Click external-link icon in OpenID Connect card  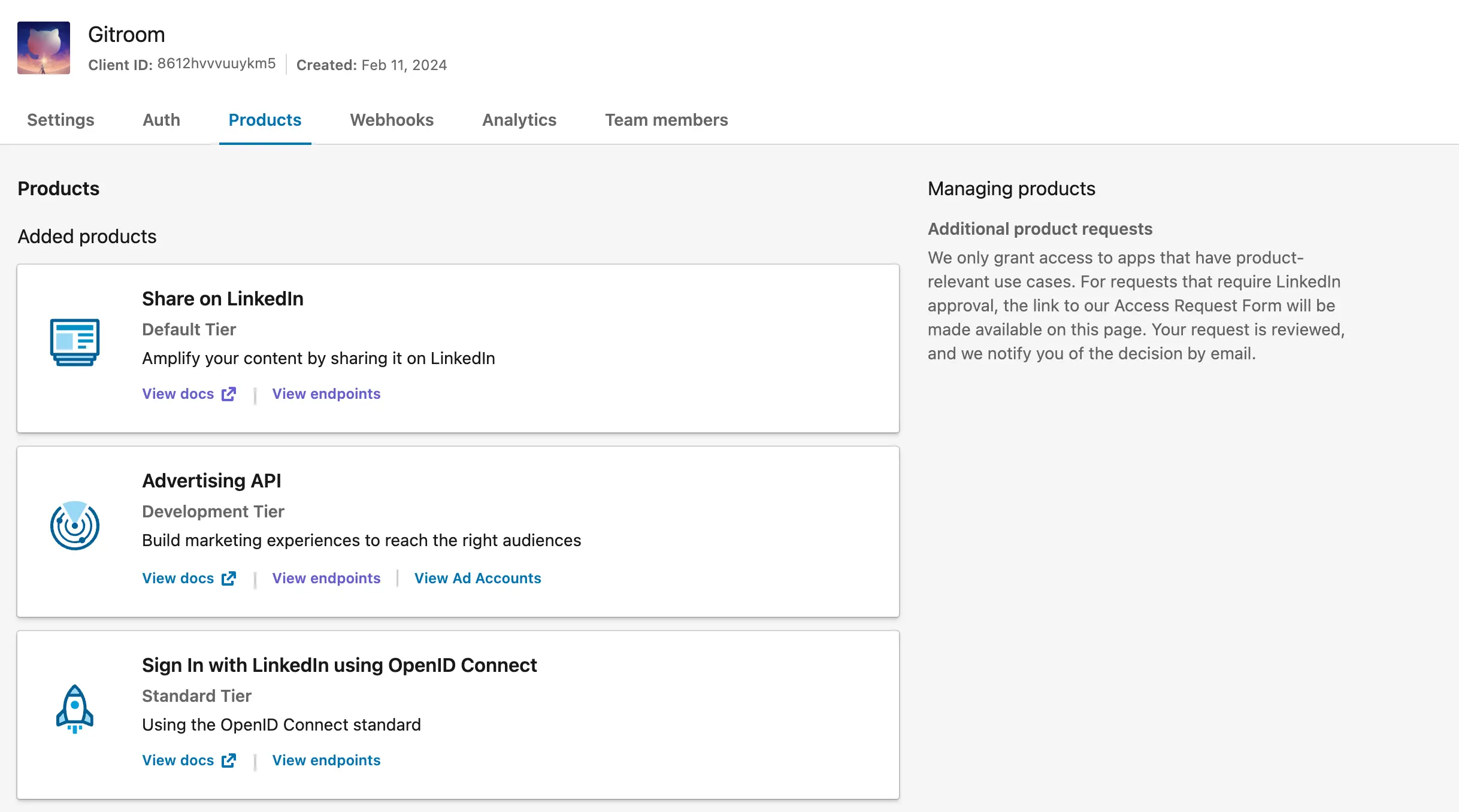pyautogui.click(x=229, y=761)
